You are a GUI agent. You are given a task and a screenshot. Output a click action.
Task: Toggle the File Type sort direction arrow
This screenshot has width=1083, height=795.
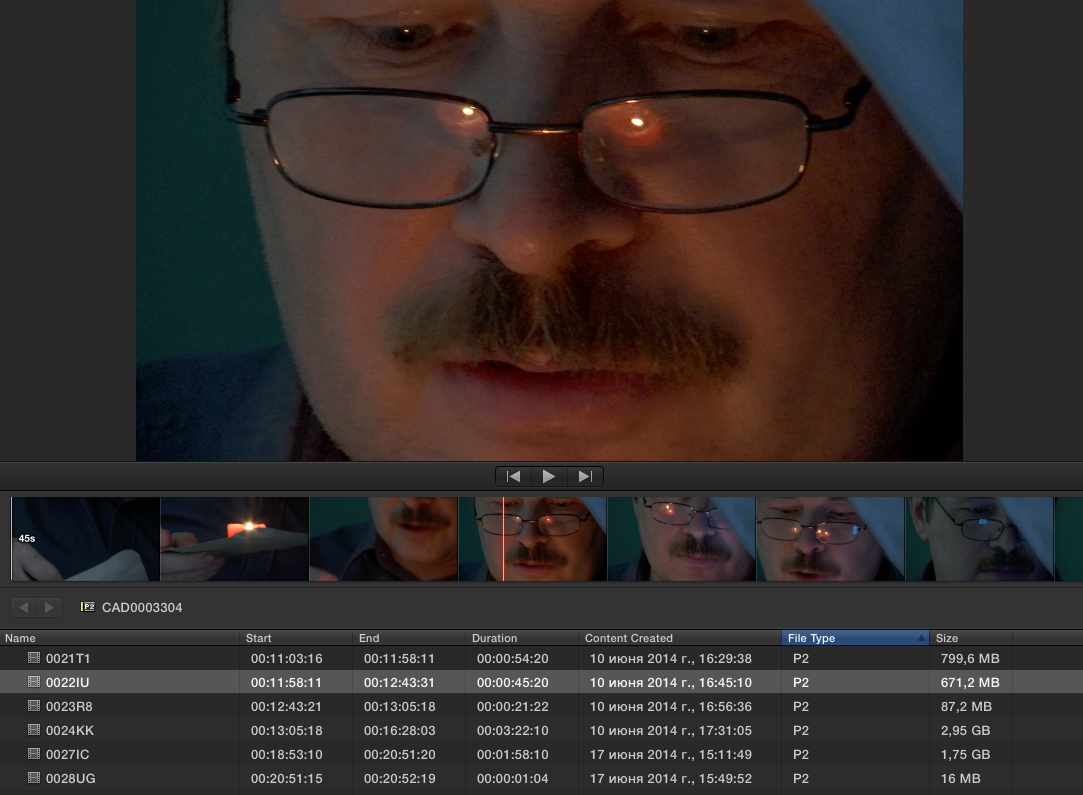tap(921, 638)
